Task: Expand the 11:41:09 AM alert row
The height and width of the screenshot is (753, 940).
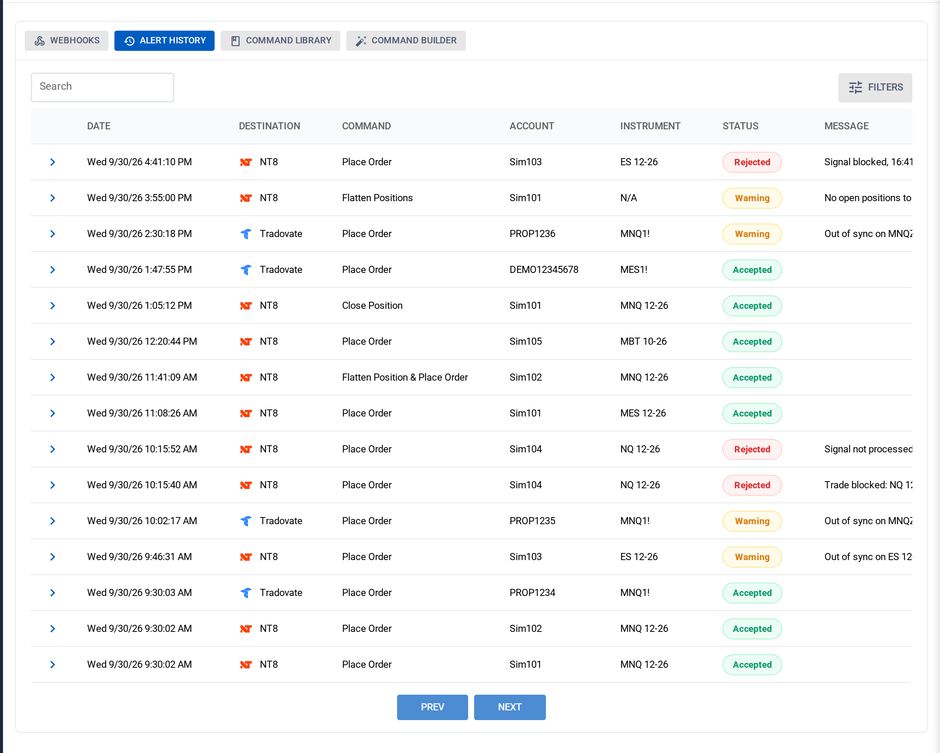Action: [x=53, y=377]
